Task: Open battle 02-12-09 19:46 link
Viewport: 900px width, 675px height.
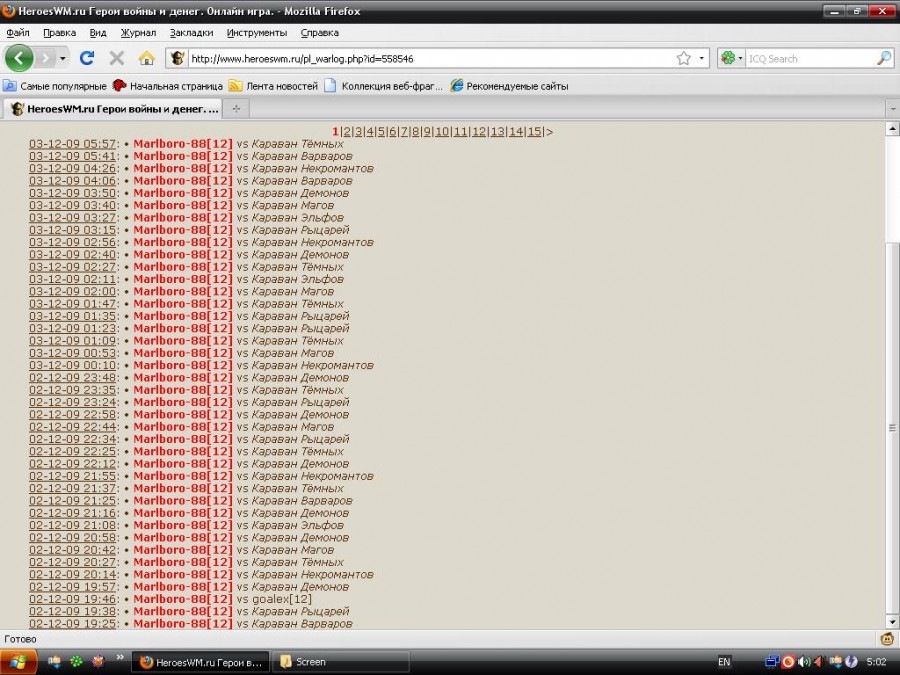Action: (73, 599)
